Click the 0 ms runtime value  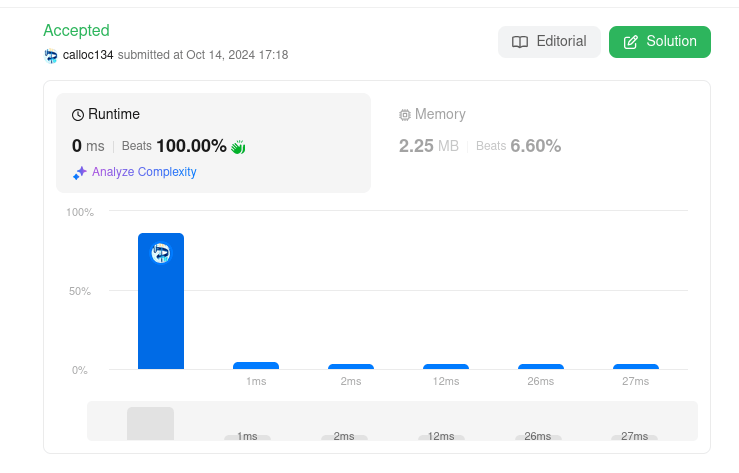88,146
